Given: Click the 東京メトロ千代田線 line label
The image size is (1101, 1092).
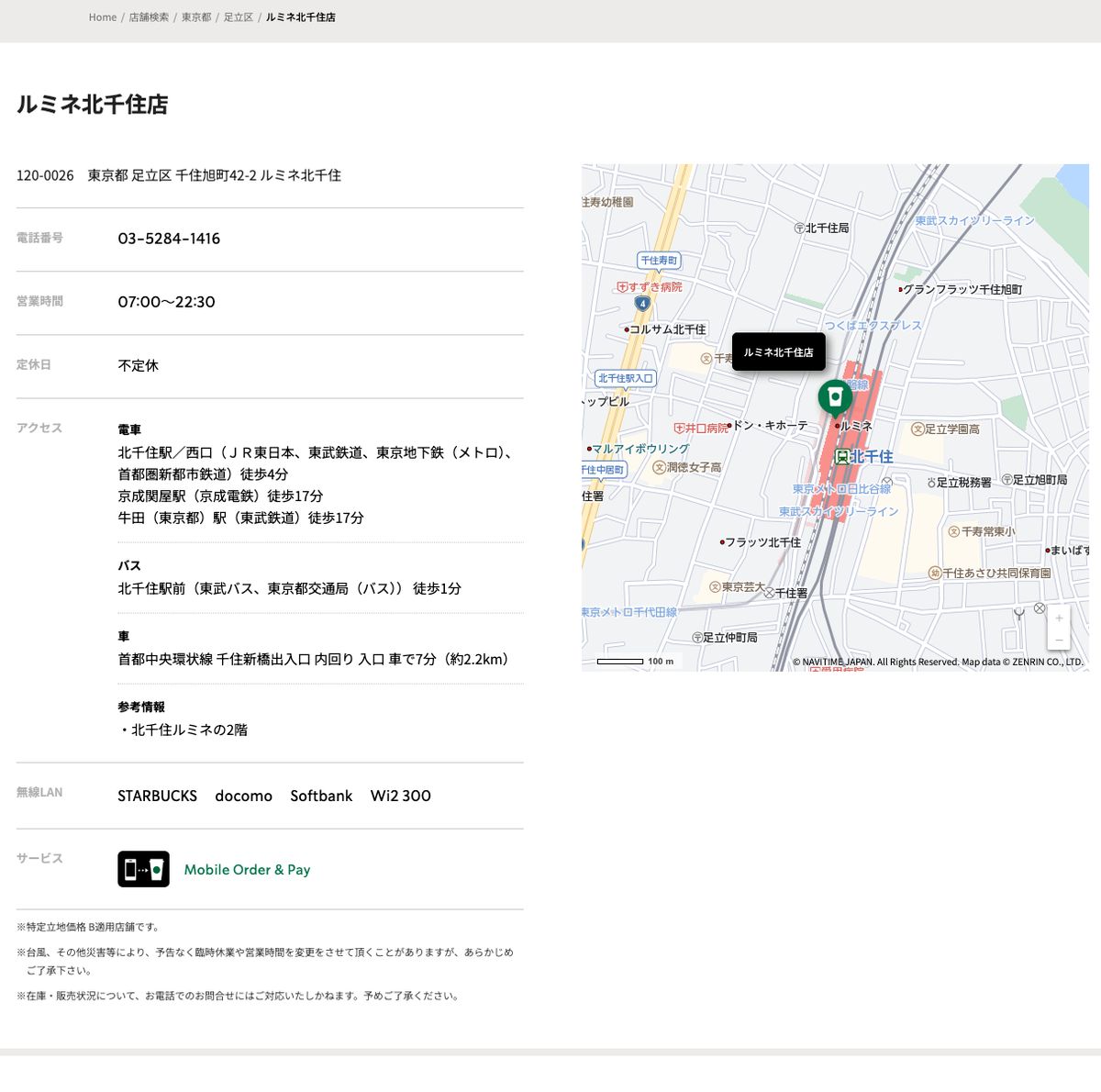Looking at the screenshot, I should coord(630,612).
